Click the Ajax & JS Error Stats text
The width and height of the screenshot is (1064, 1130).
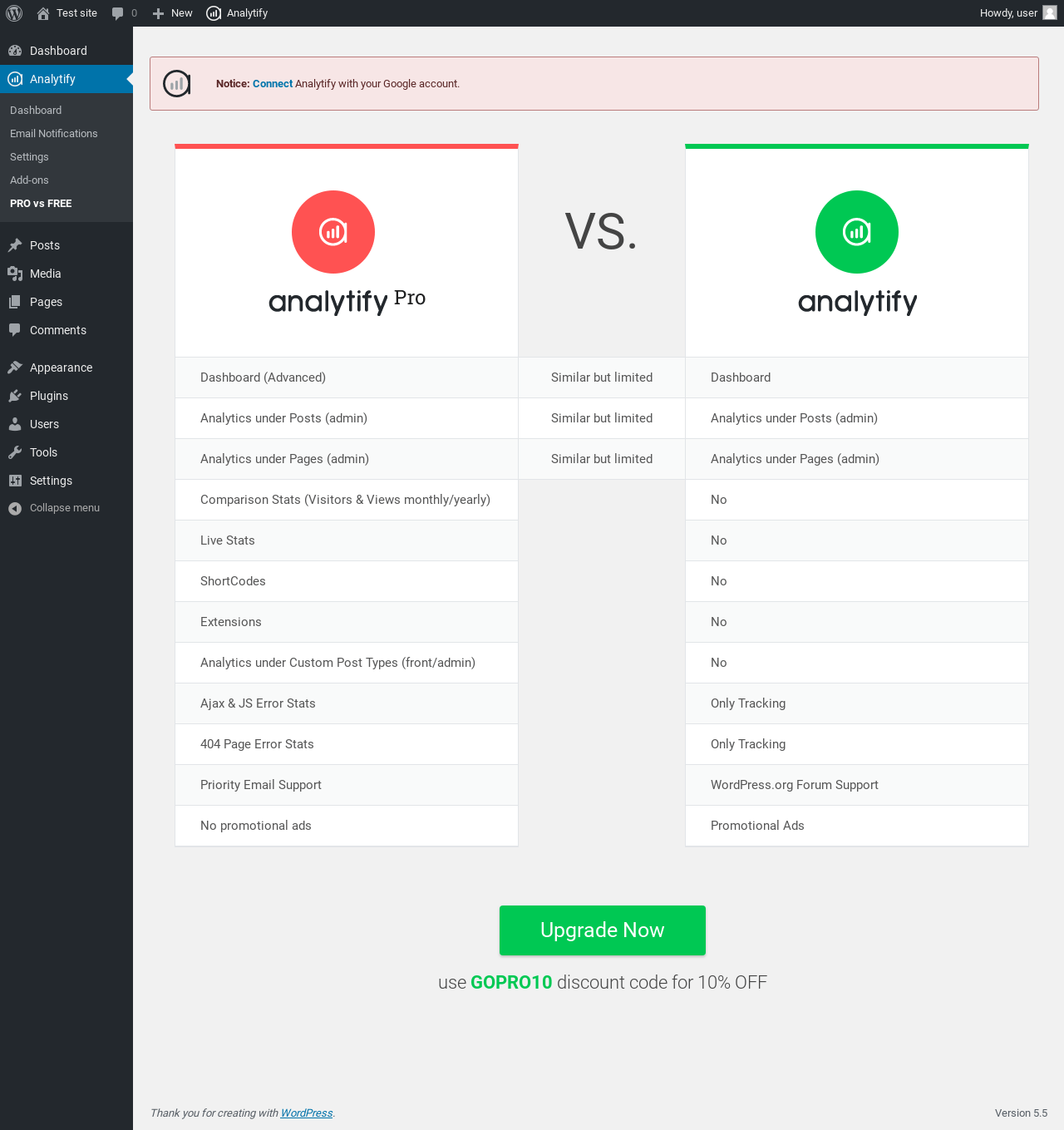[x=258, y=703]
